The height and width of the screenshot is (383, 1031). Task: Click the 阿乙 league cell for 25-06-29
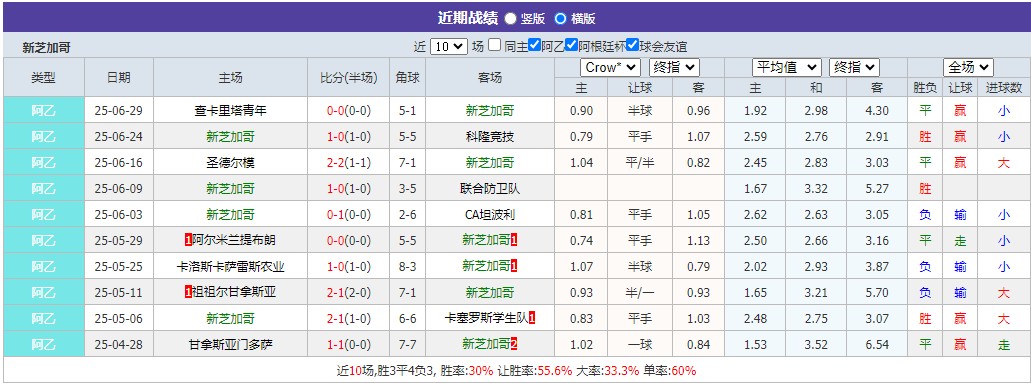point(44,111)
